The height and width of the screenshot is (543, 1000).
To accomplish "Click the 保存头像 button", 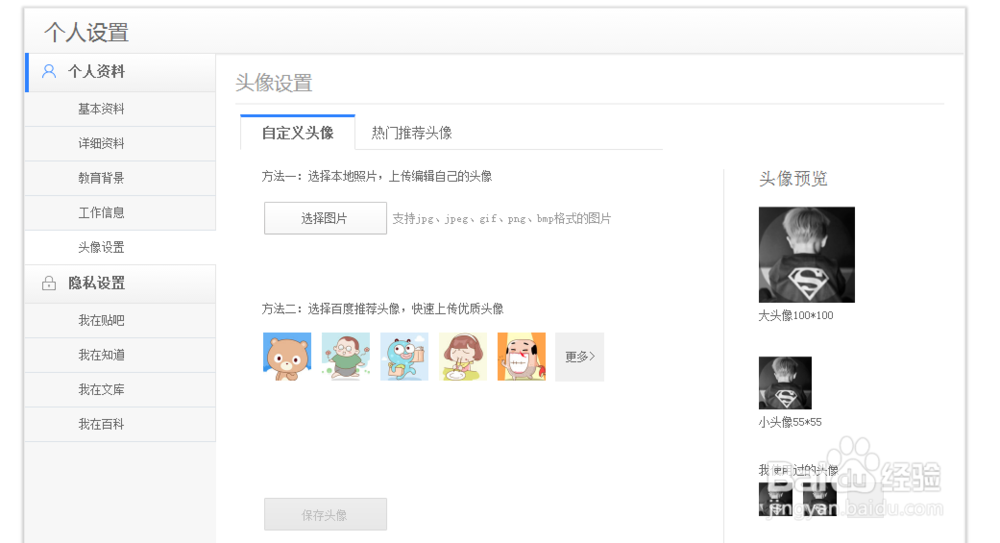I will (325, 514).
